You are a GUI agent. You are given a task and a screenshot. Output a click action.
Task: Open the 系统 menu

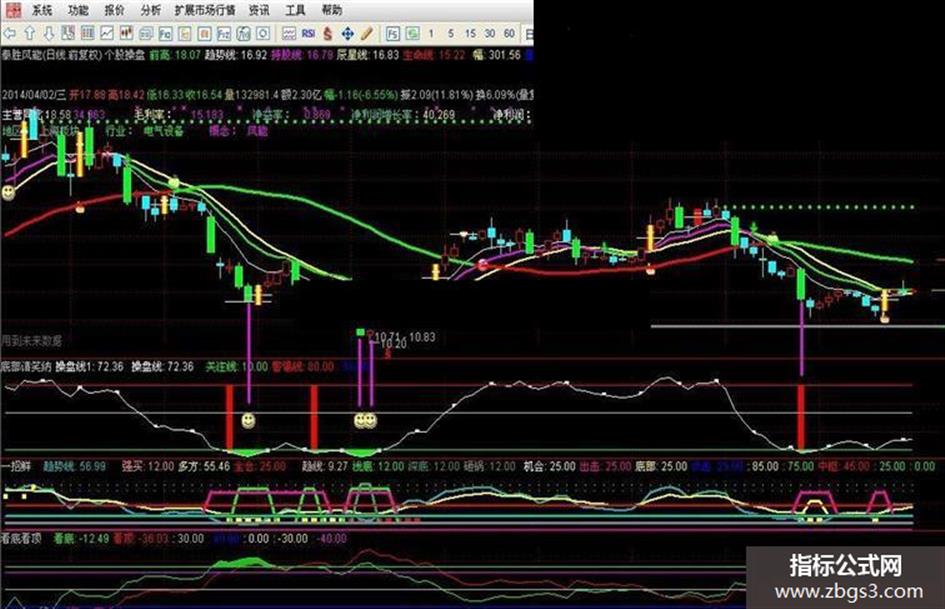tap(42, 10)
